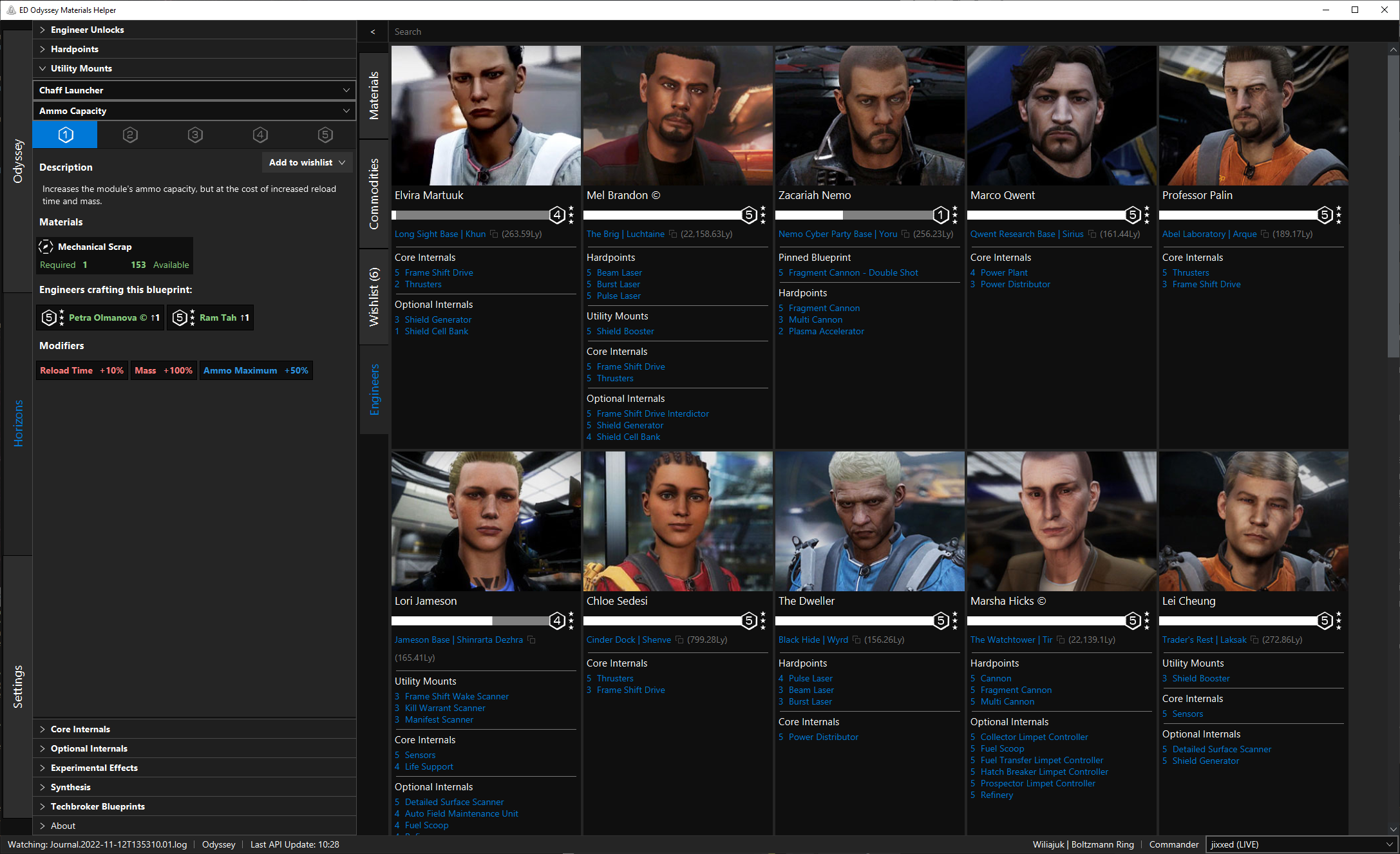Click Elvira Martuuk's grade 4 rank badge
The width and height of the screenshot is (1400, 854).
pos(558,214)
